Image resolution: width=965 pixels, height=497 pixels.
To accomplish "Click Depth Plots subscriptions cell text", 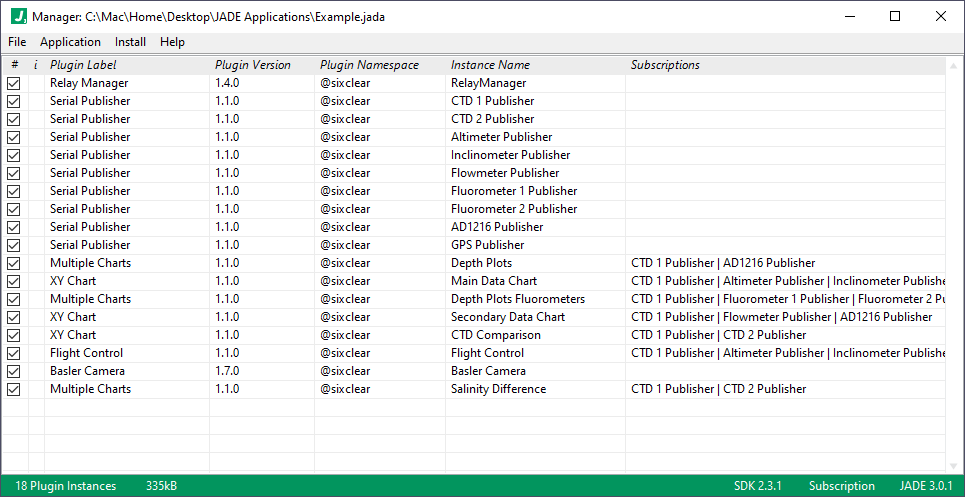I will tap(723, 263).
